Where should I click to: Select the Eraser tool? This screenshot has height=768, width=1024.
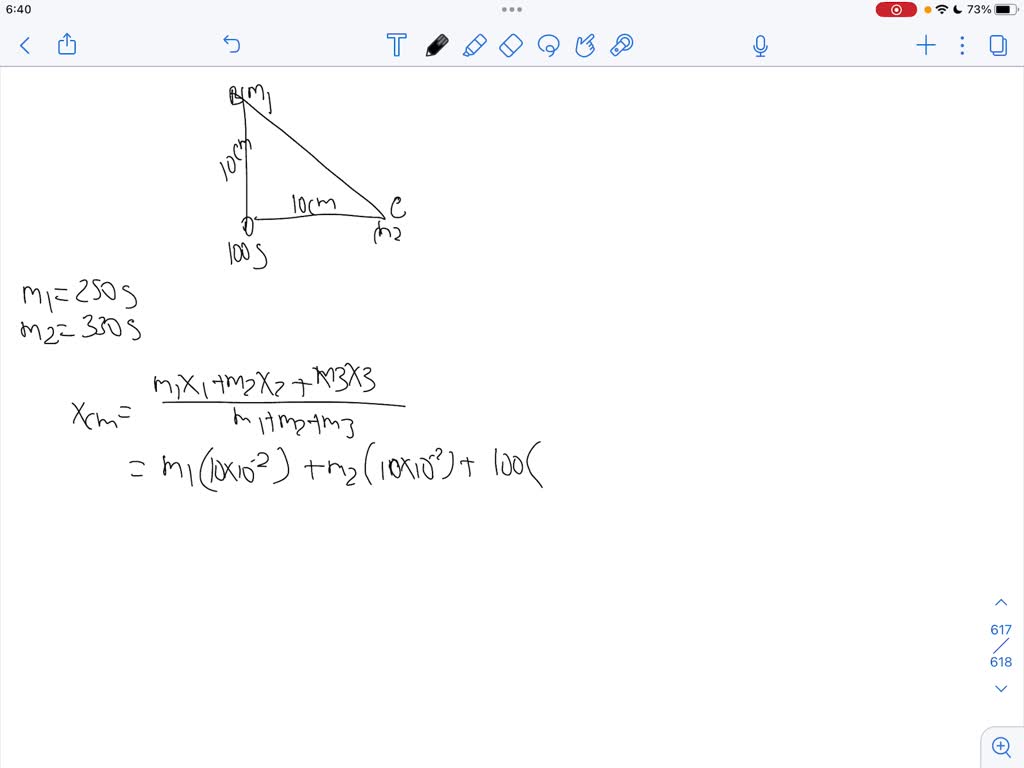[510, 45]
